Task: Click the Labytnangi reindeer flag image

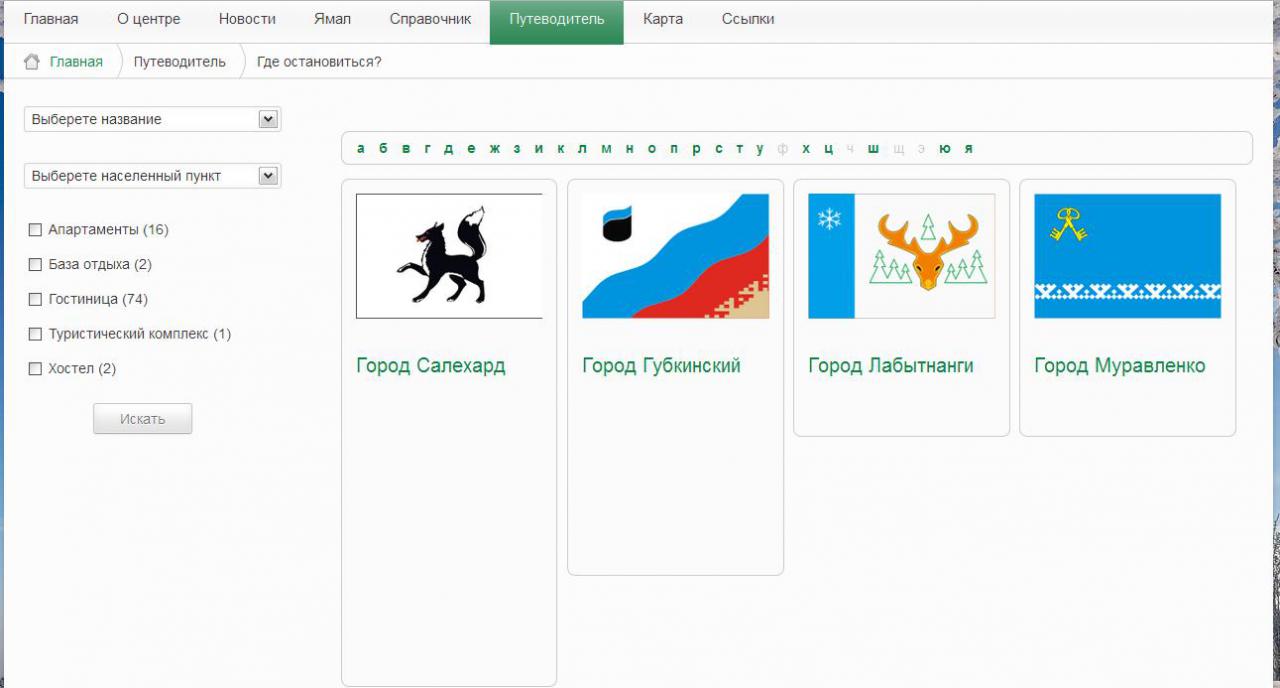Action: 901,256
